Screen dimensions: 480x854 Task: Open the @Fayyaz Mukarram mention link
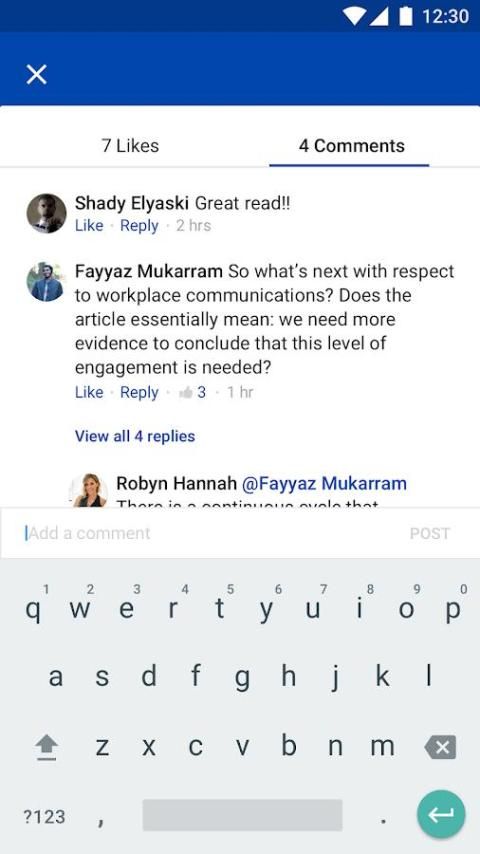click(324, 483)
